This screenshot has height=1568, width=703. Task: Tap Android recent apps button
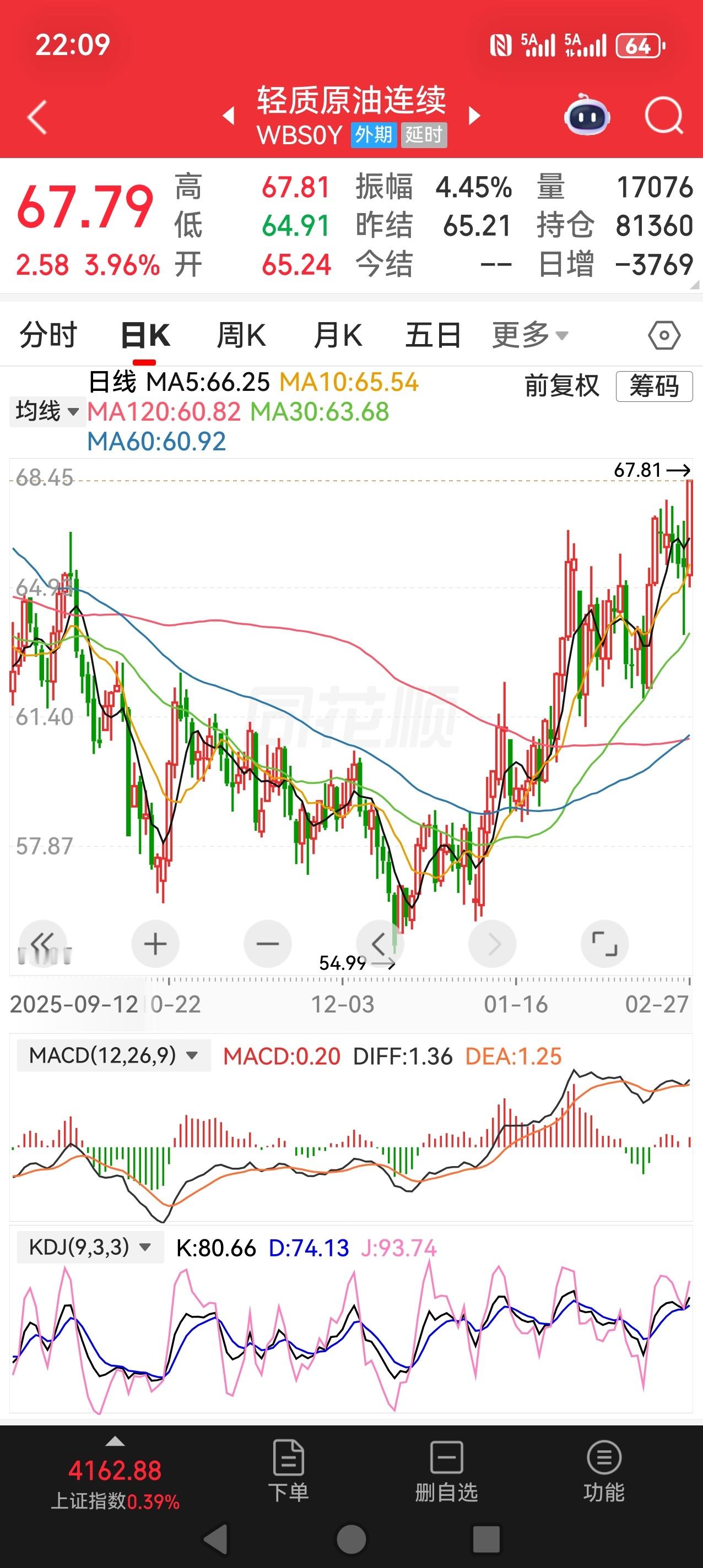tap(486, 1540)
